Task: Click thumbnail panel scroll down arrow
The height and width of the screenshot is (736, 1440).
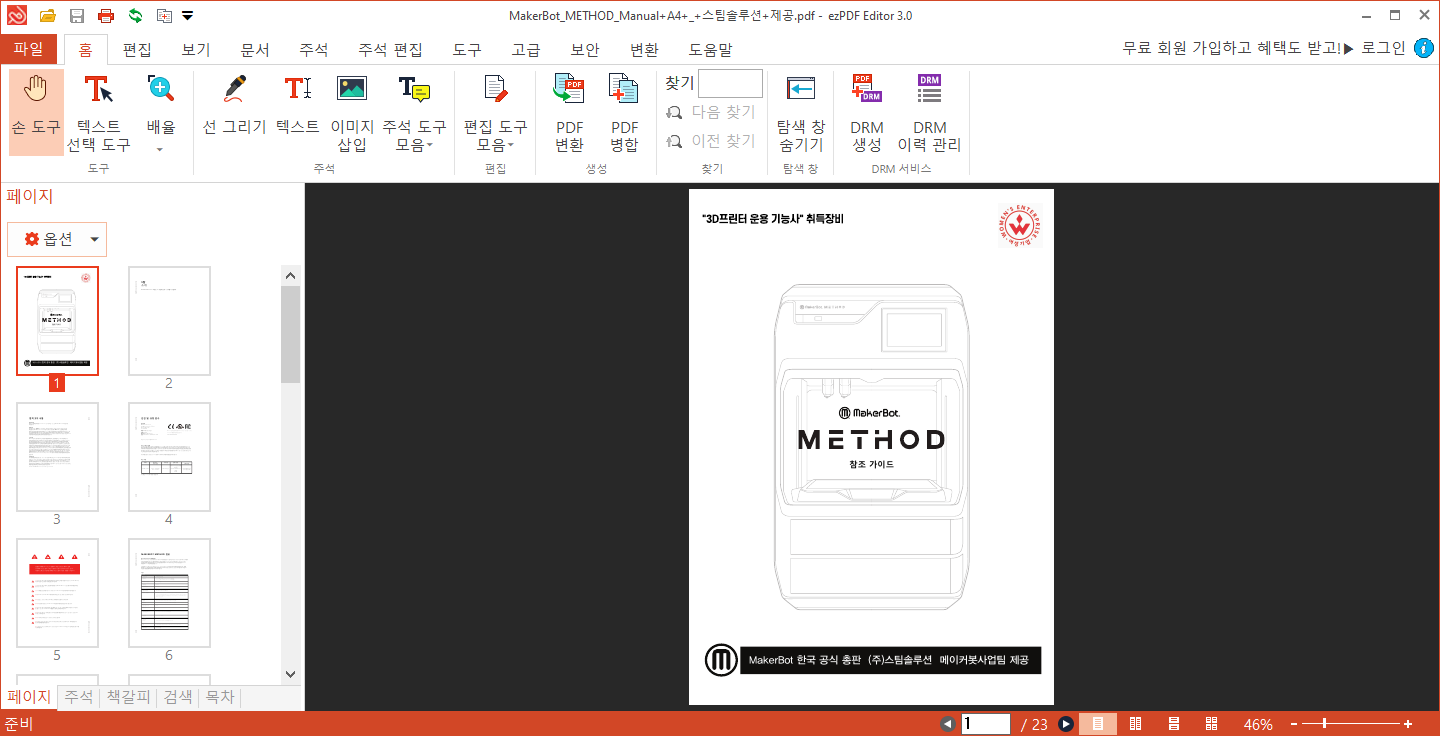Action: click(x=291, y=675)
